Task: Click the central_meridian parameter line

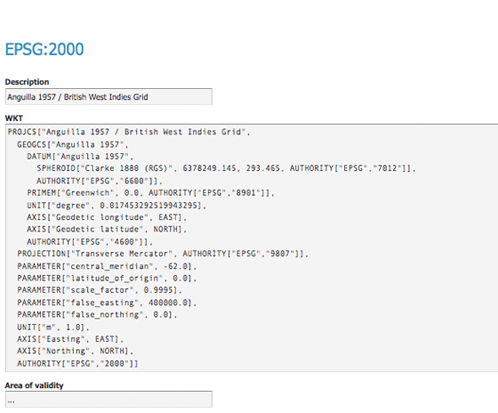Action: click(107, 266)
